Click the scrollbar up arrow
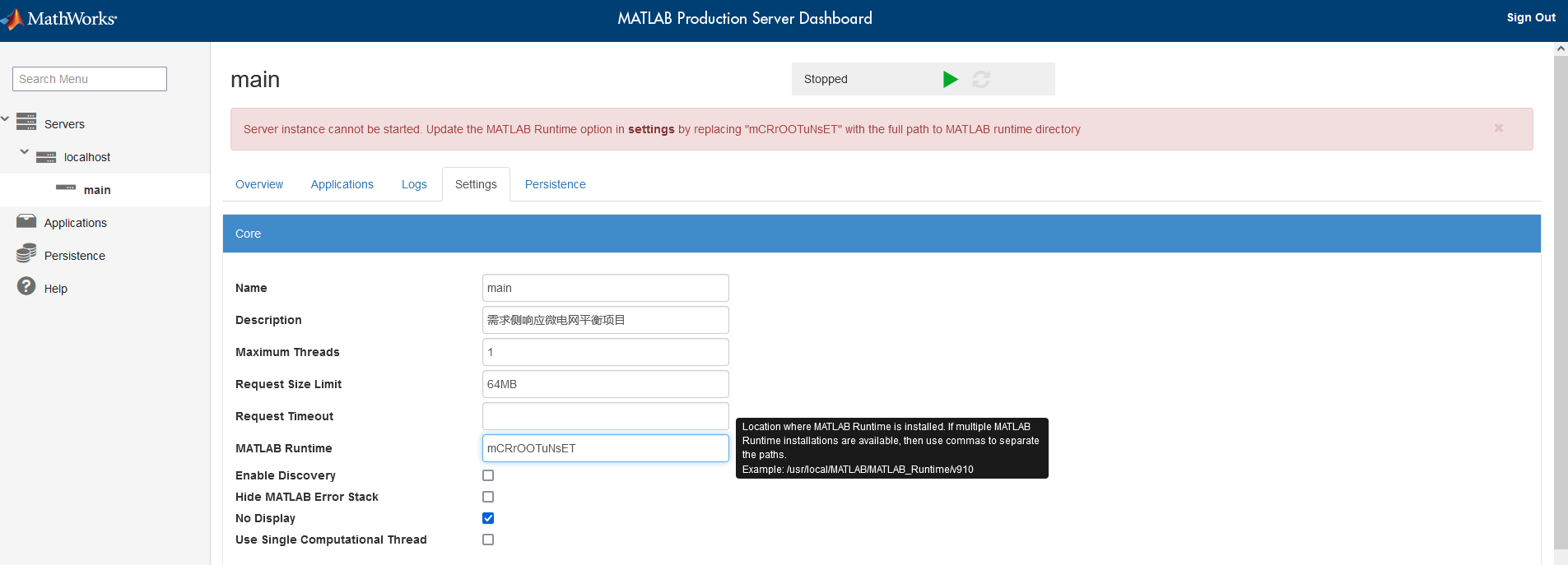Screen dimensions: 1568x565 (x=1561, y=49)
